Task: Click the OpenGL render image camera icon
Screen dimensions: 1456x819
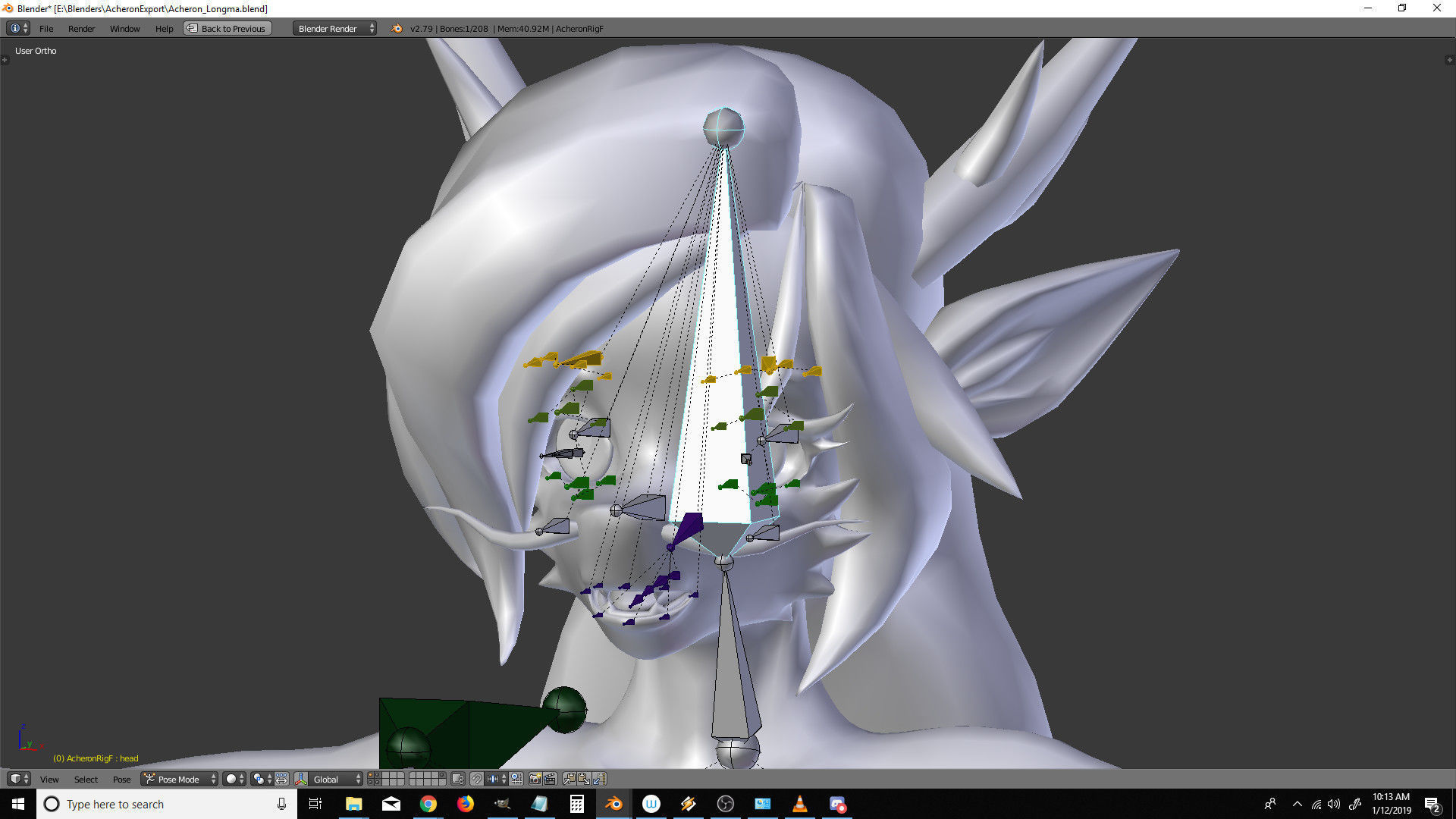Action: click(535, 779)
